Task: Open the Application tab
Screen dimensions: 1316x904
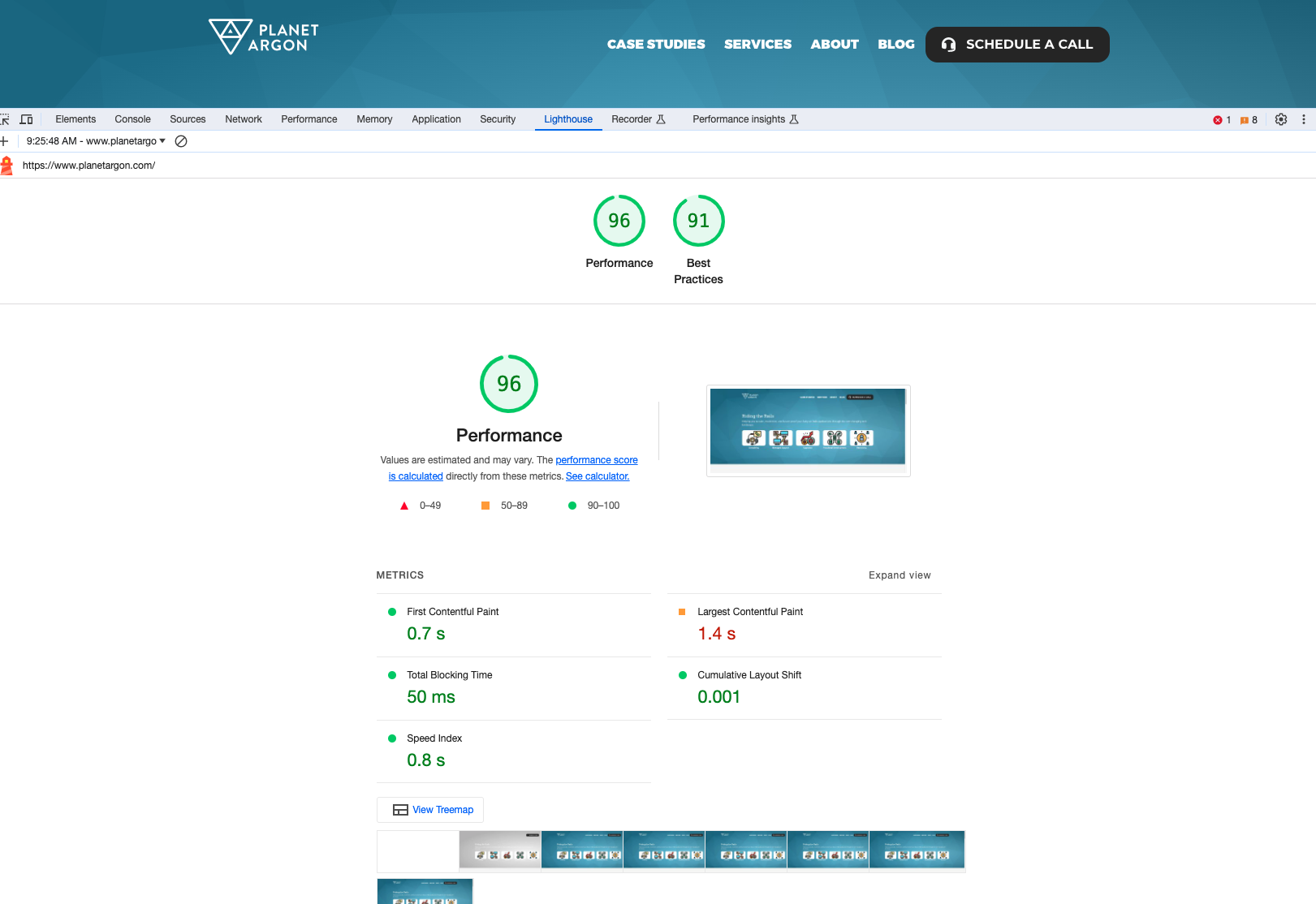Action: pos(437,119)
